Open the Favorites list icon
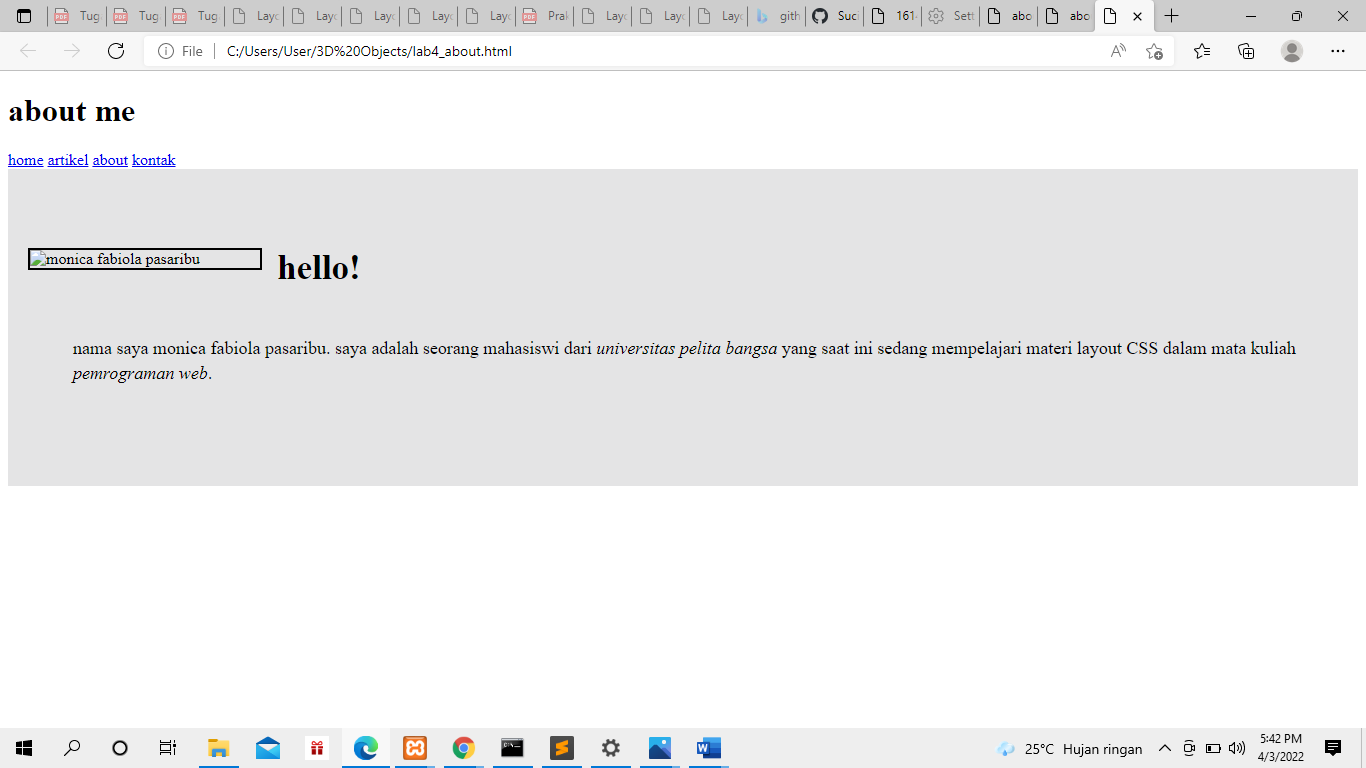 [1201, 51]
